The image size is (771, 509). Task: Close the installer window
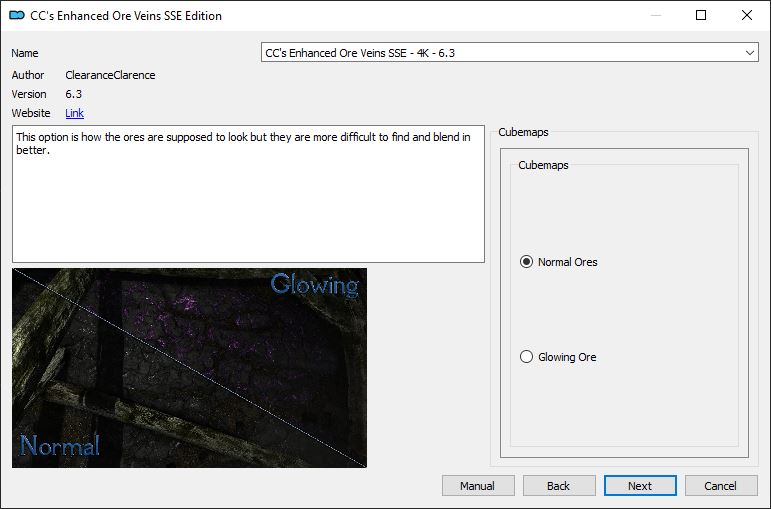[x=747, y=15]
